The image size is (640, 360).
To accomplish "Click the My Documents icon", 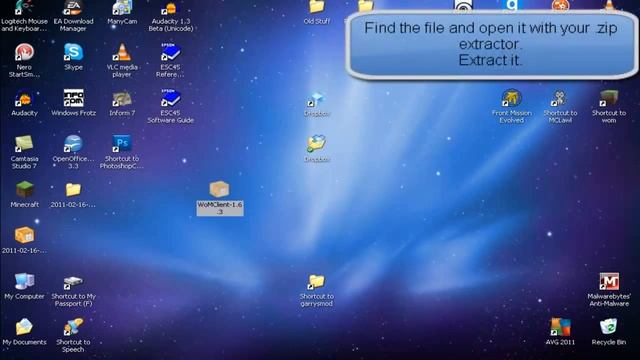I will click(x=24, y=327).
